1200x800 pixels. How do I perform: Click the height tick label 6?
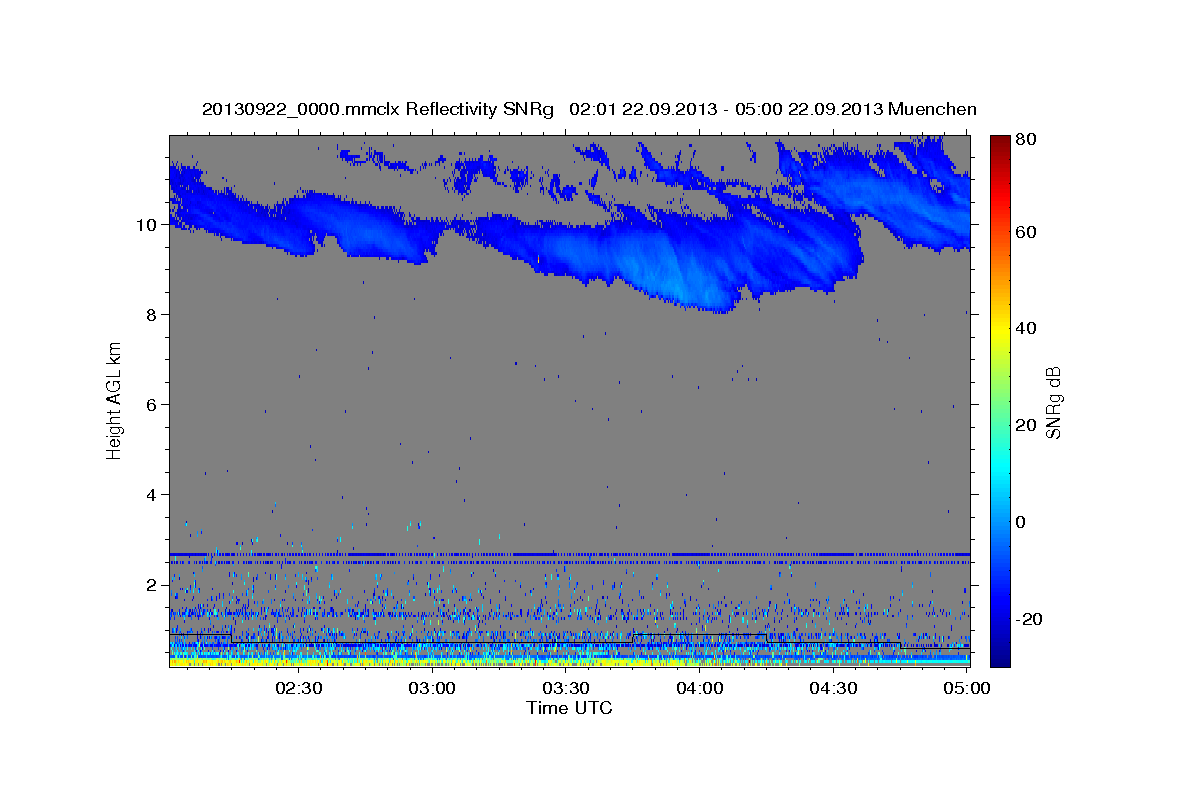coord(152,405)
